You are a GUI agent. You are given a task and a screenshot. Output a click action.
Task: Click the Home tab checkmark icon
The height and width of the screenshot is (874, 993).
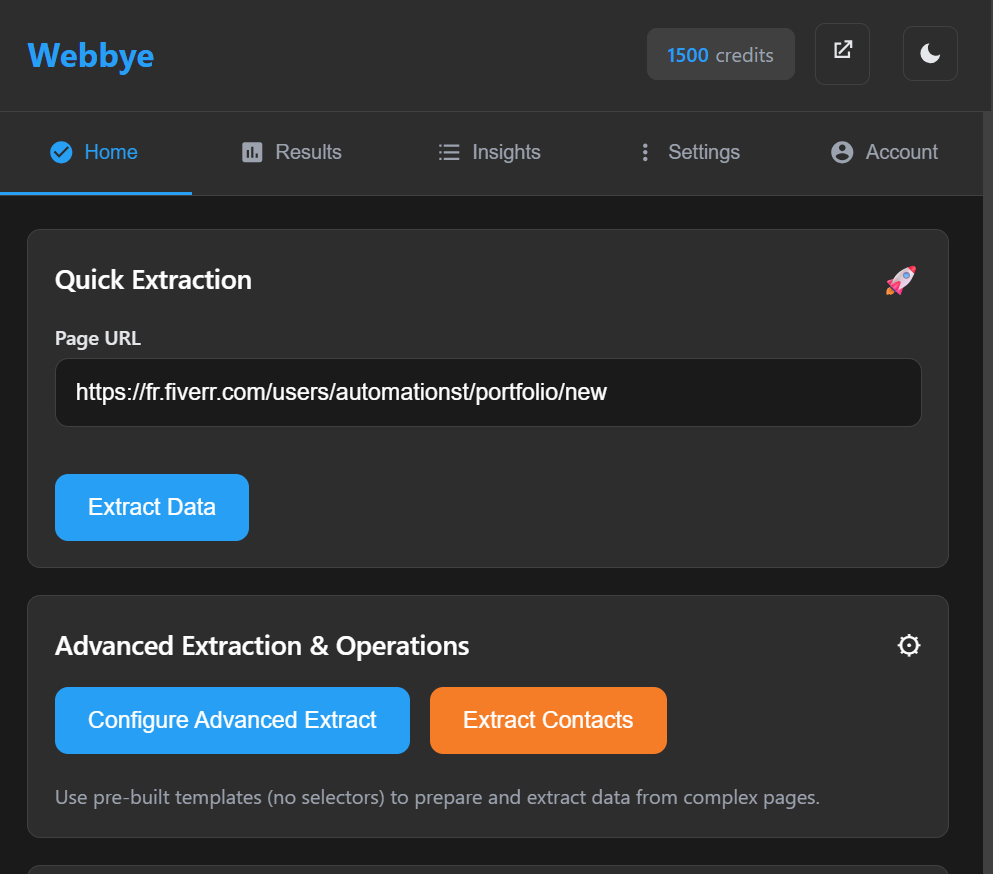pos(61,152)
